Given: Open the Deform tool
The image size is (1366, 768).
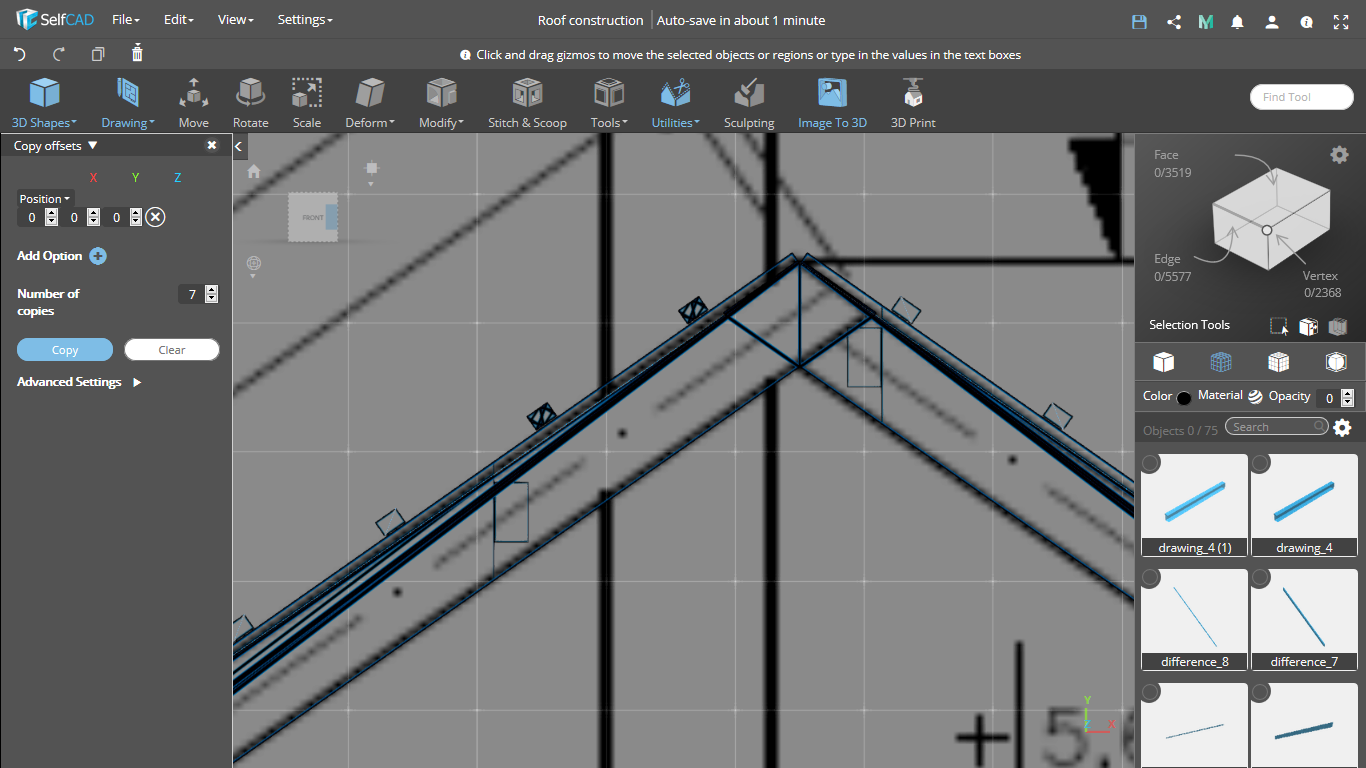Looking at the screenshot, I should (370, 104).
